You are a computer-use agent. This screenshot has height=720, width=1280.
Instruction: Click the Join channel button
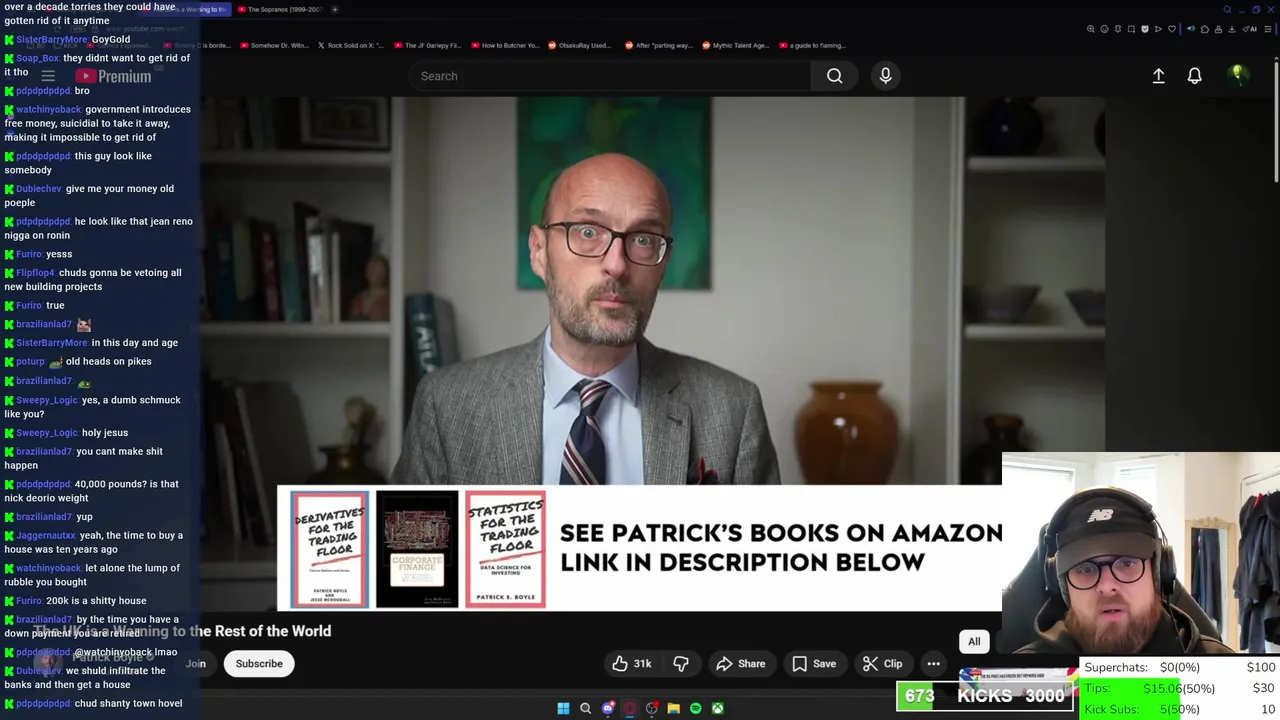point(195,664)
